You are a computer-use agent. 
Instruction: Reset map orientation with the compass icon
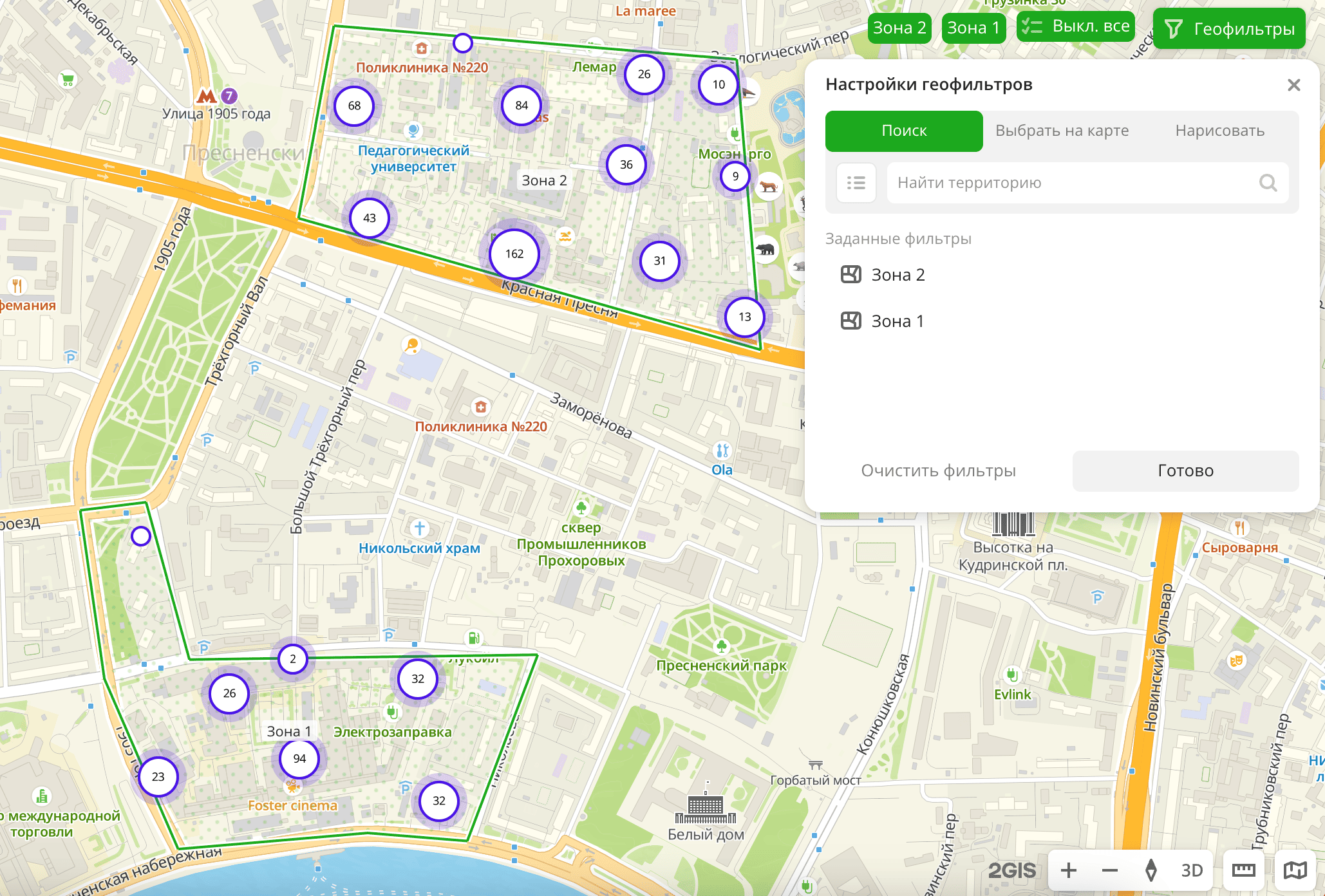(x=1151, y=870)
